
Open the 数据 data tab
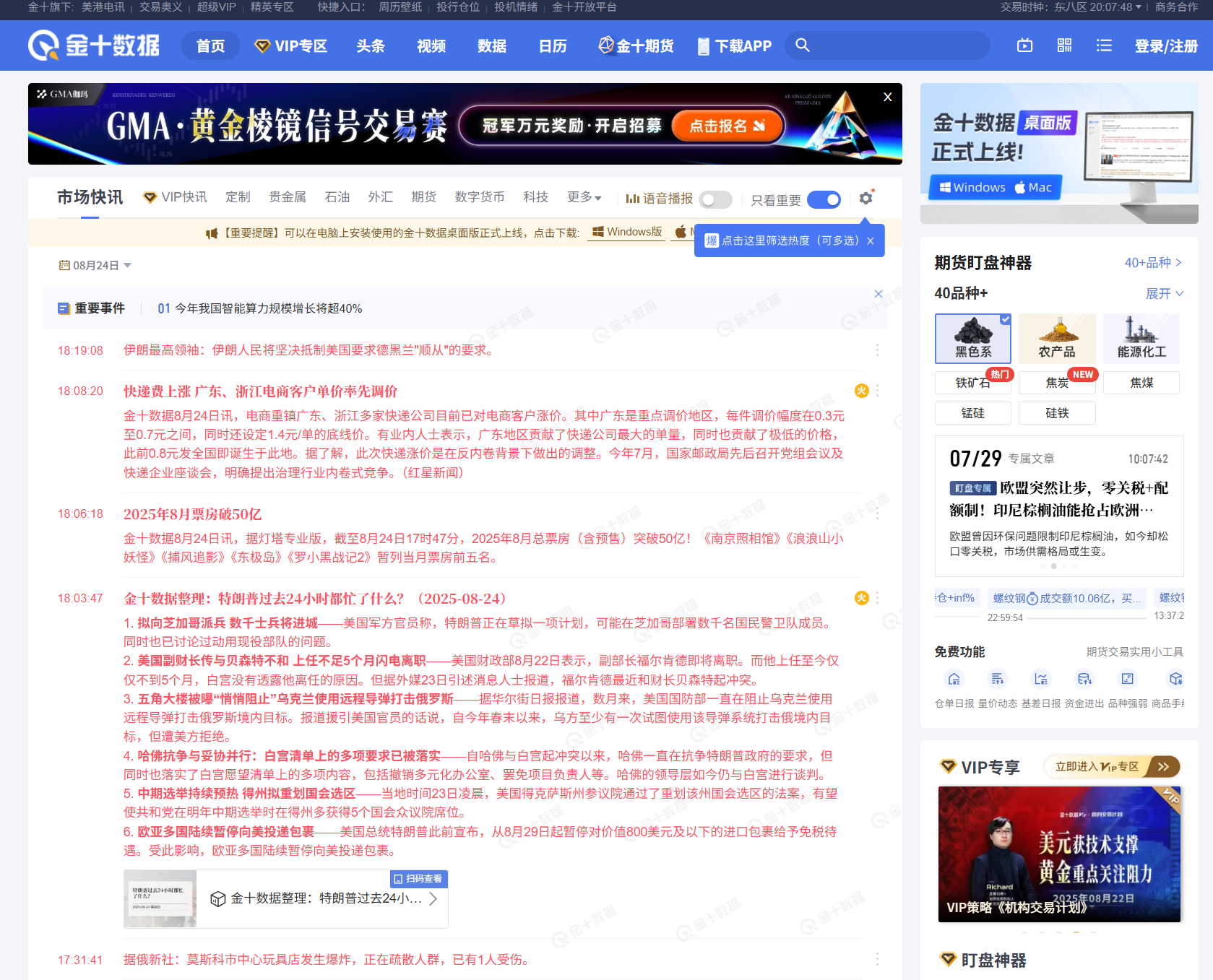click(x=492, y=45)
